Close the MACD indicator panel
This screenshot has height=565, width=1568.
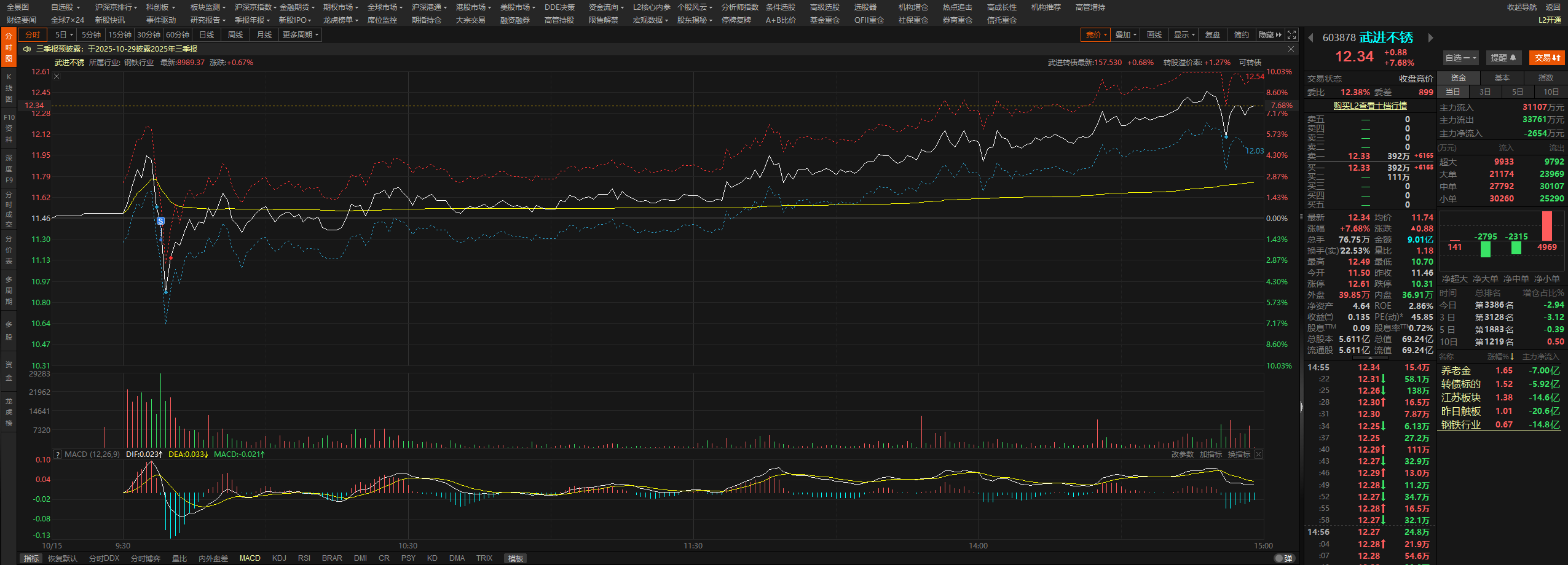(x=1258, y=454)
